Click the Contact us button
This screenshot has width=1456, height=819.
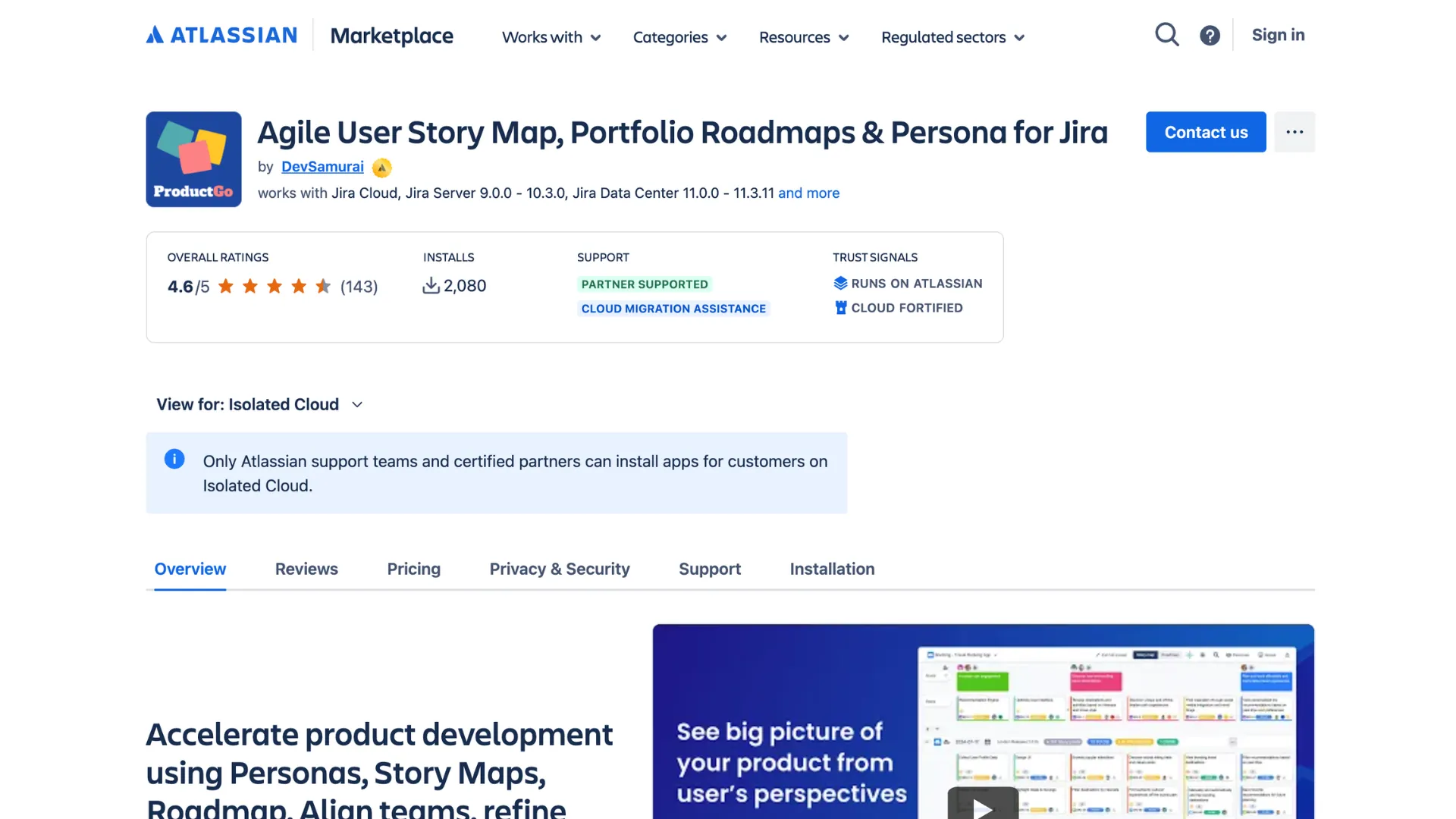(1206, 132)
